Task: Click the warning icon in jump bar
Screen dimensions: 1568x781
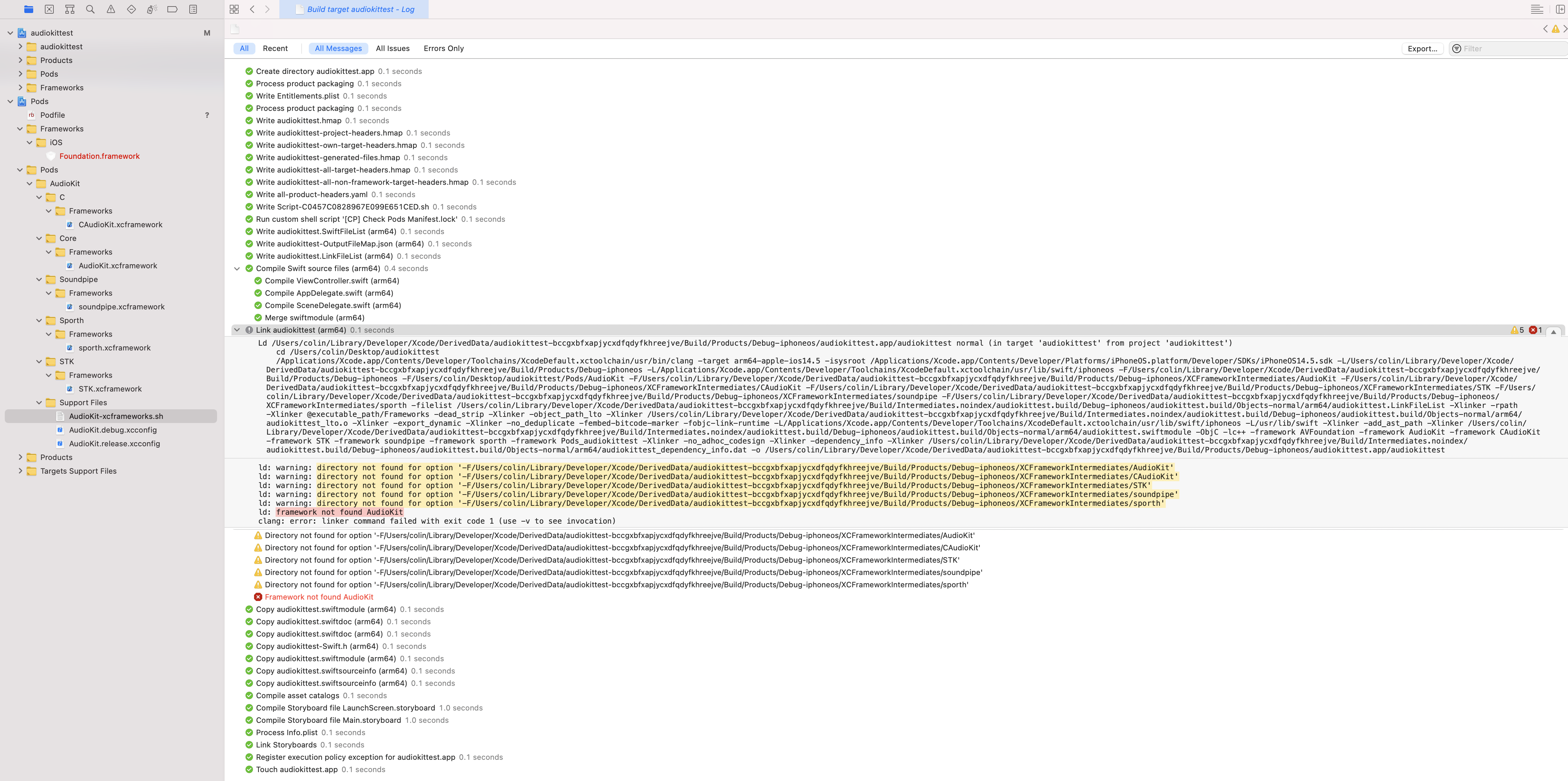Action: (1555, 29)
